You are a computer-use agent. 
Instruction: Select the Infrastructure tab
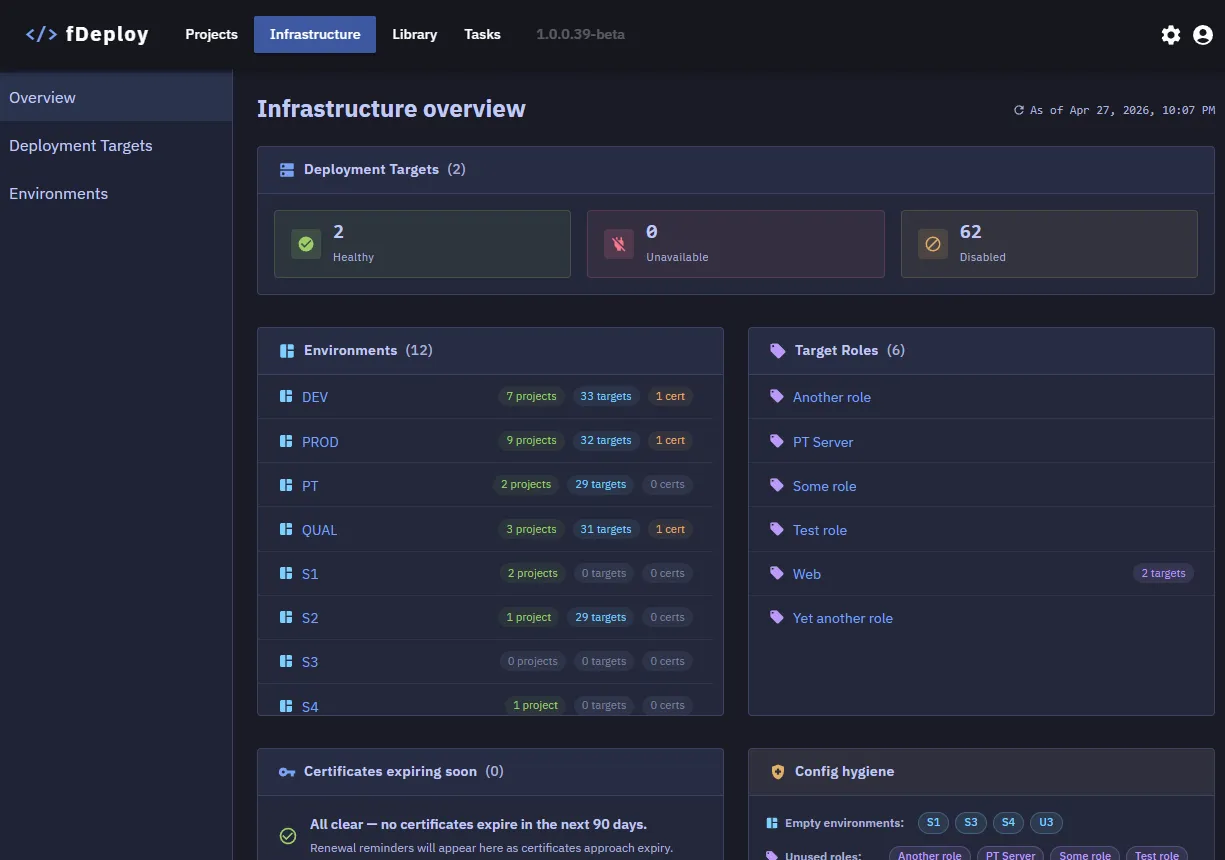[315, 34]
